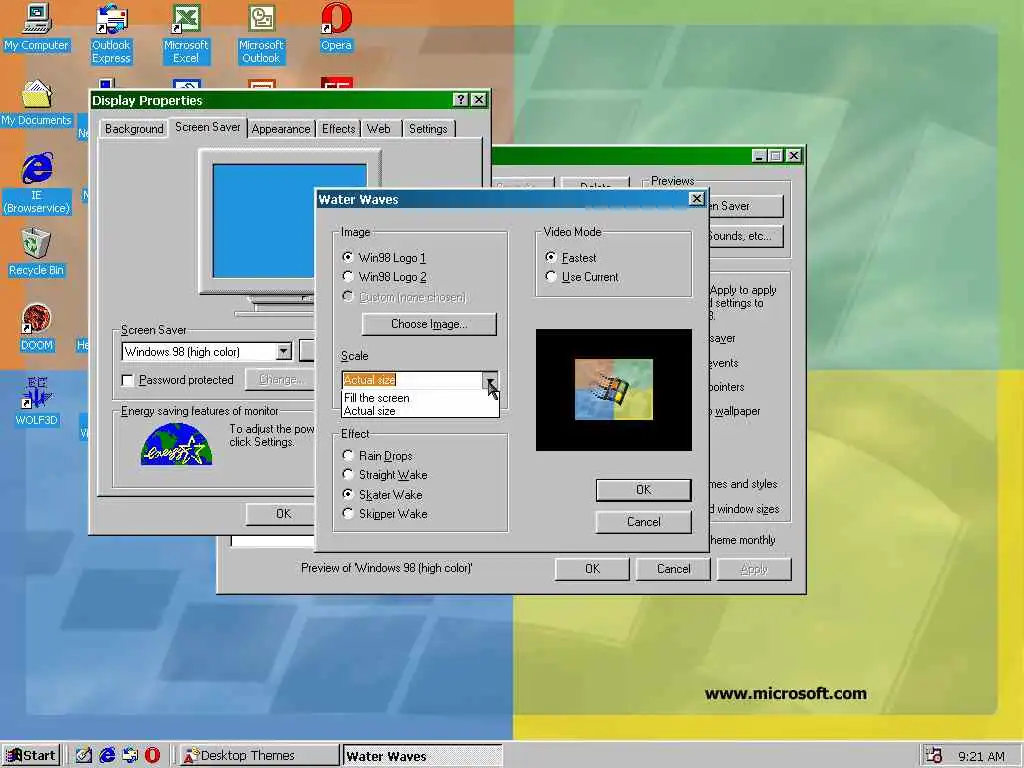
Task: Choose Use Current video mode
Action: click(x=582, y=277)
